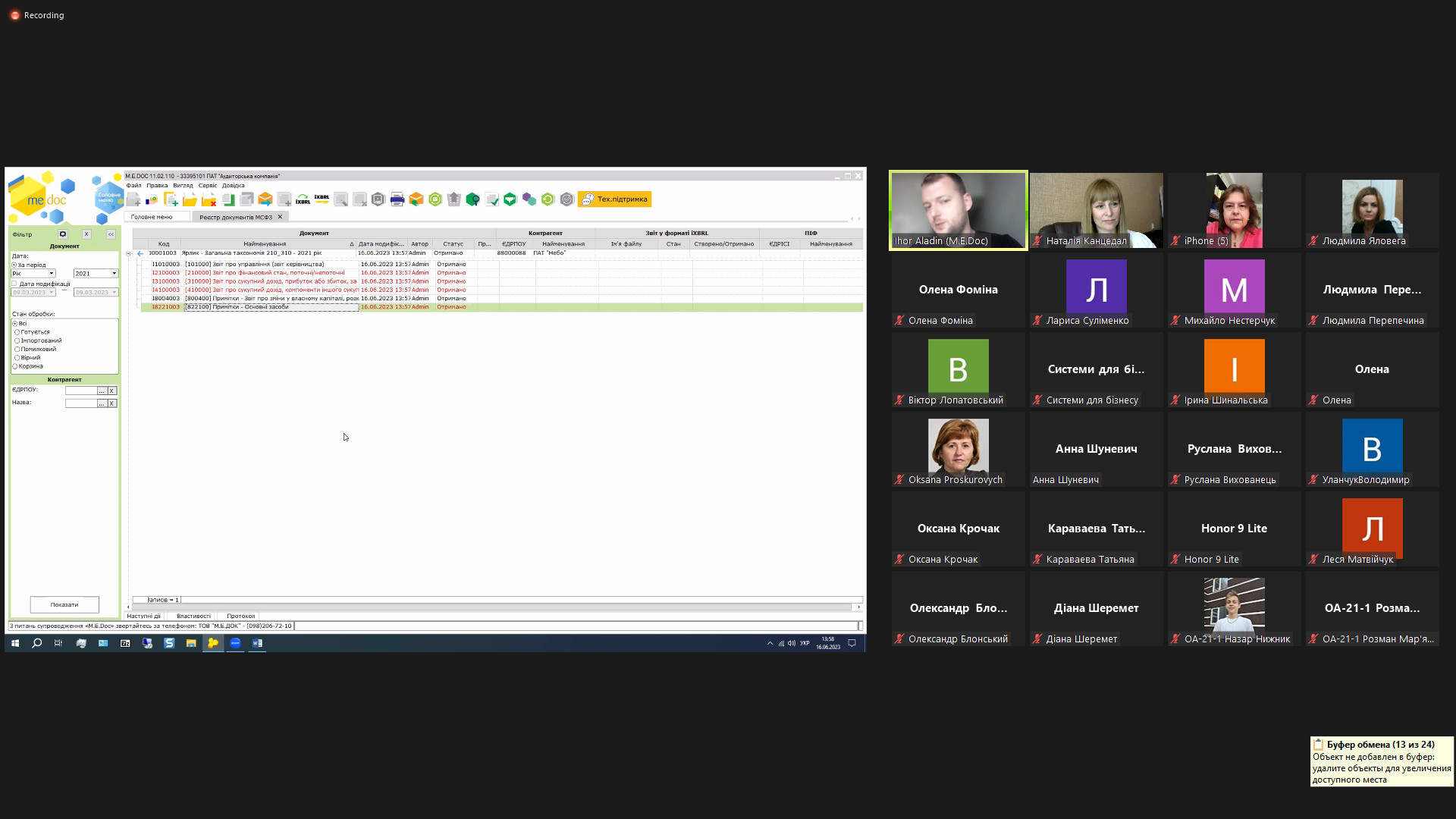Select the Вірний radio option

(17, 358)
